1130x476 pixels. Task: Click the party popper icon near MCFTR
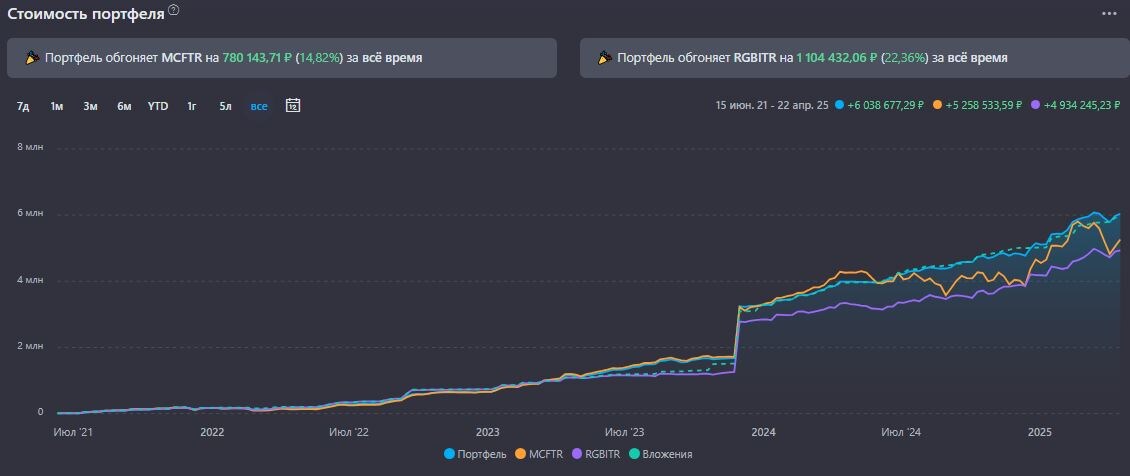(31, 58)
